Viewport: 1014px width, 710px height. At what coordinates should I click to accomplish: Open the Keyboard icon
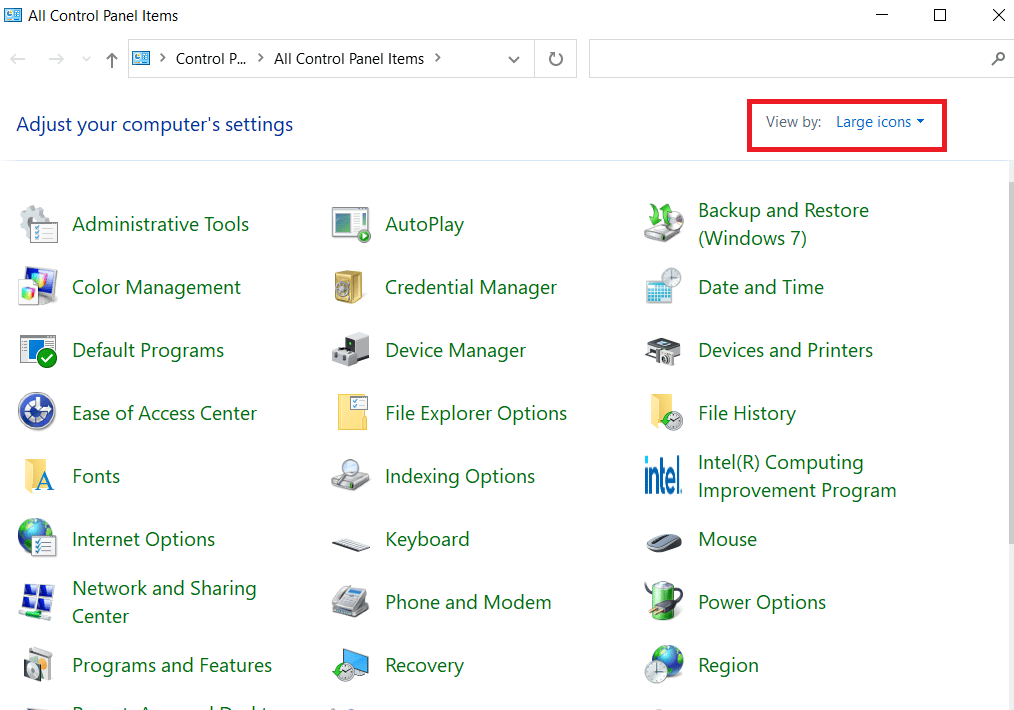tap(351, 543)
